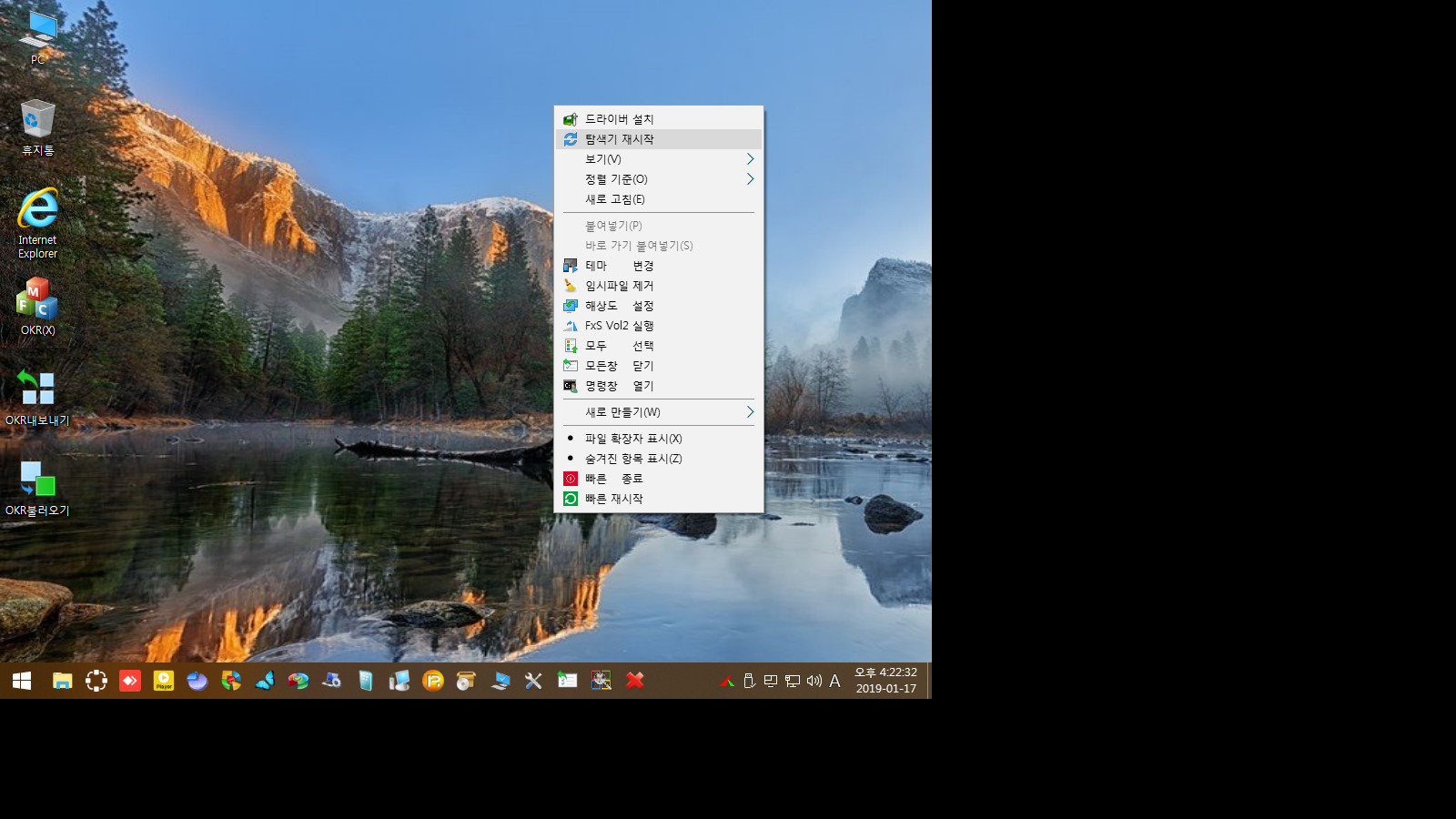Choose 빠른 종료 menu entry

[659, 479]
